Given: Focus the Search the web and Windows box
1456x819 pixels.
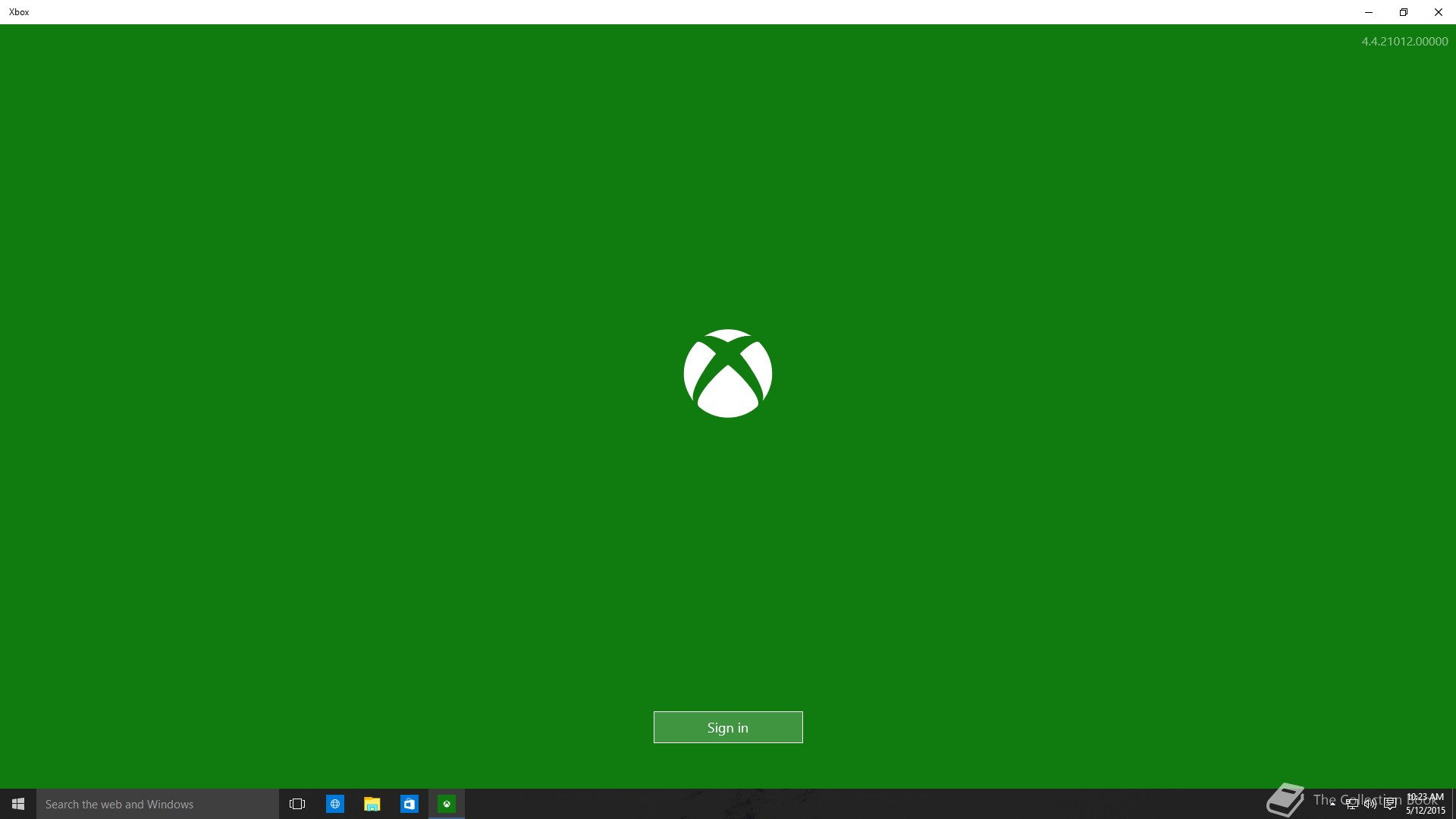Looking at the screenshot, I should click(158, 804).
